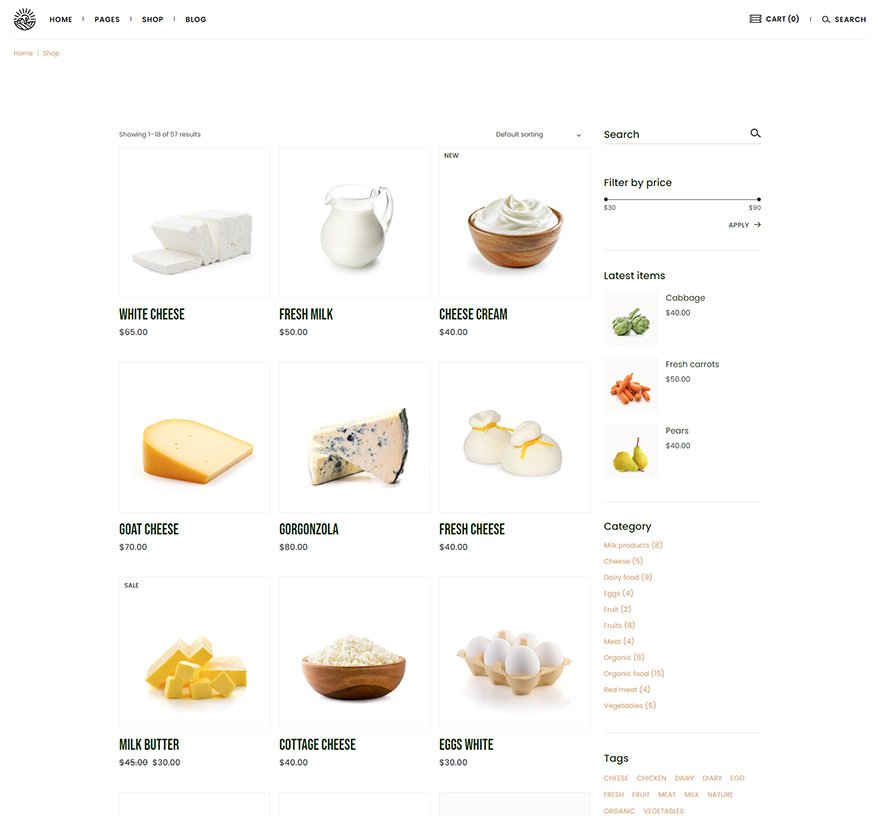The image size is (880, 816).
Task: Open the Cabbage latest item thumbnail
Action: [631, 318]
